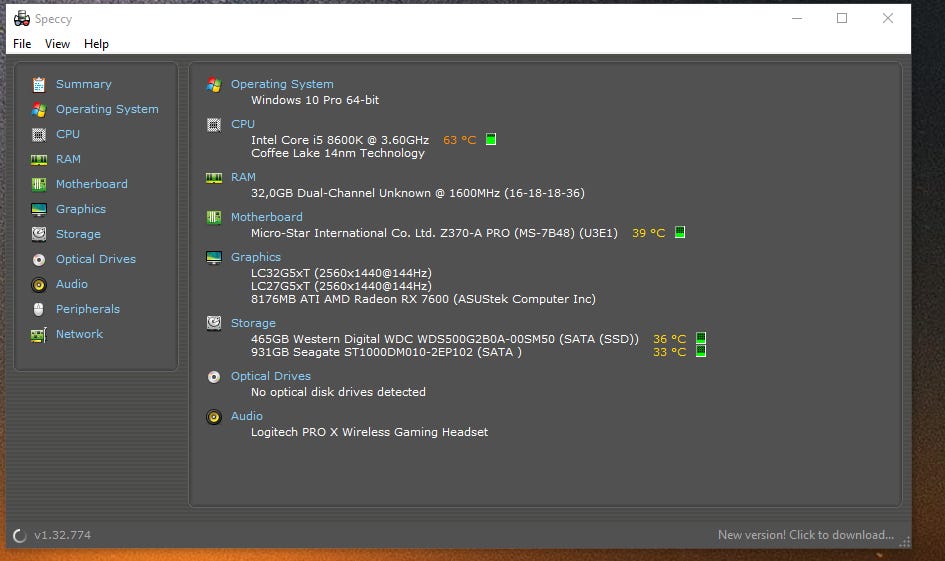Open the Peripherals mouse icon

coord(39,309)
